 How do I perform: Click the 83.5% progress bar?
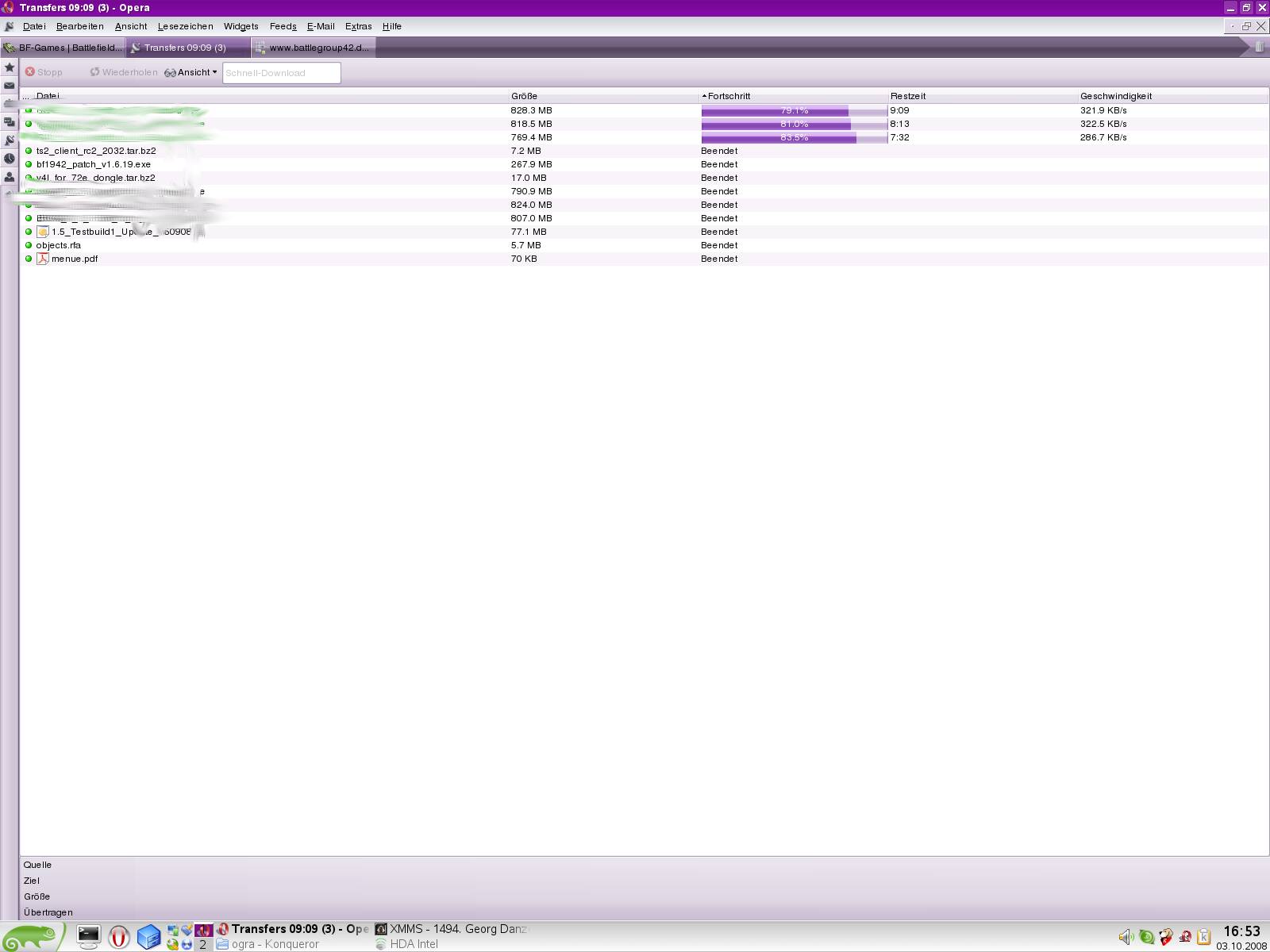click(x=794, y=138)
